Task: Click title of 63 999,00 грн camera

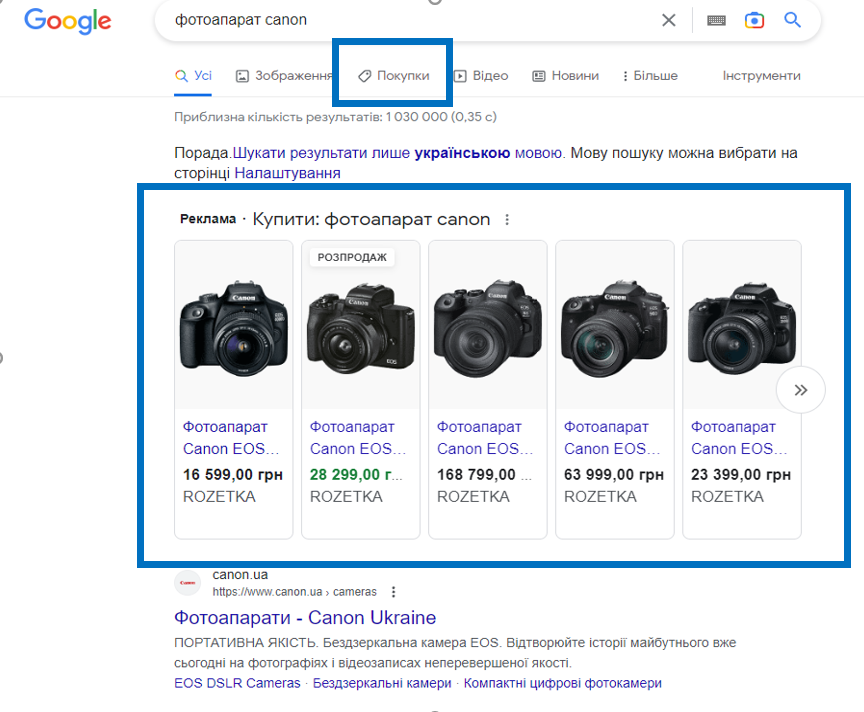Action: click(612, 438)
